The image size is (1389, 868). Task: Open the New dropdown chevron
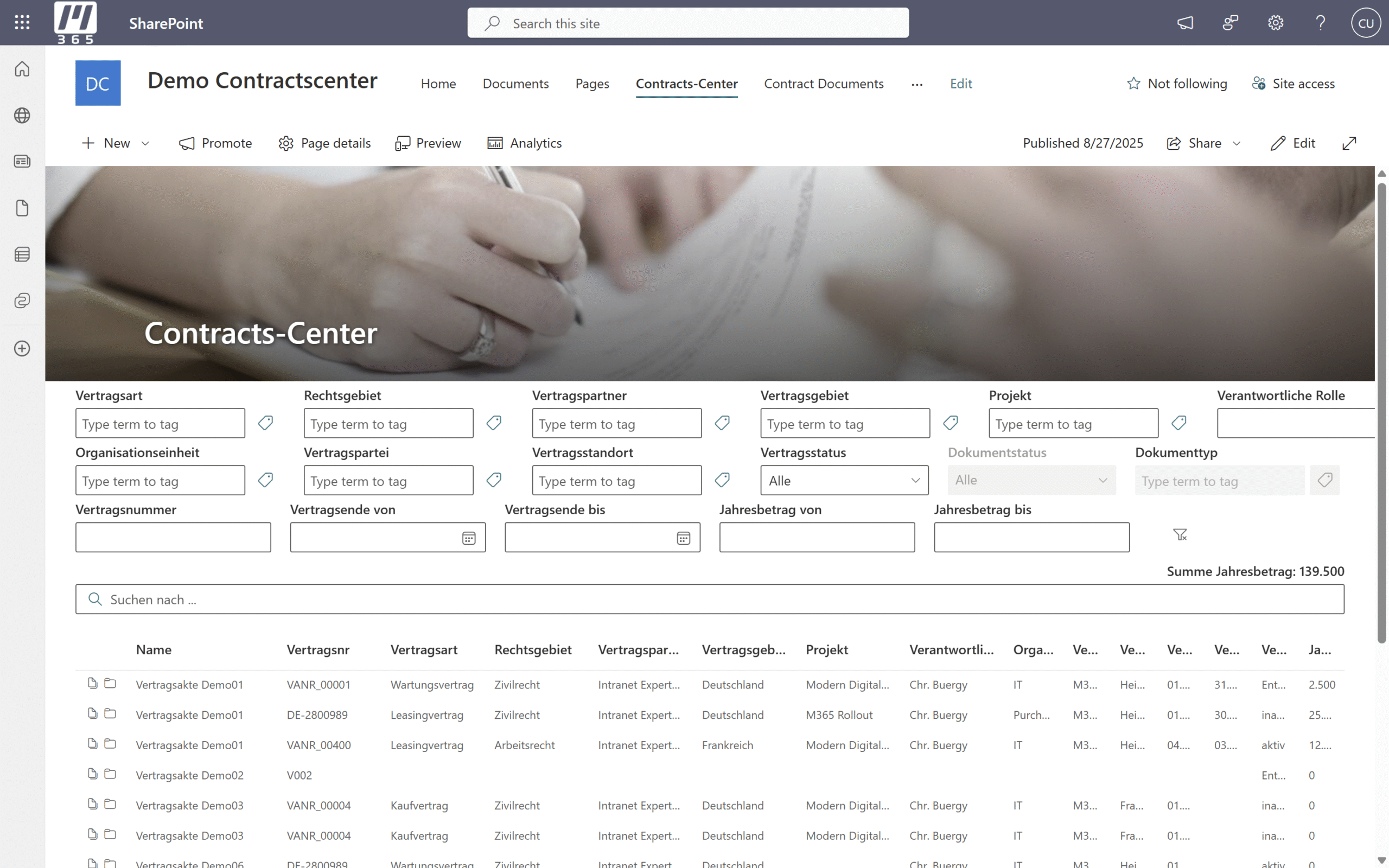[x=145, y=144]
